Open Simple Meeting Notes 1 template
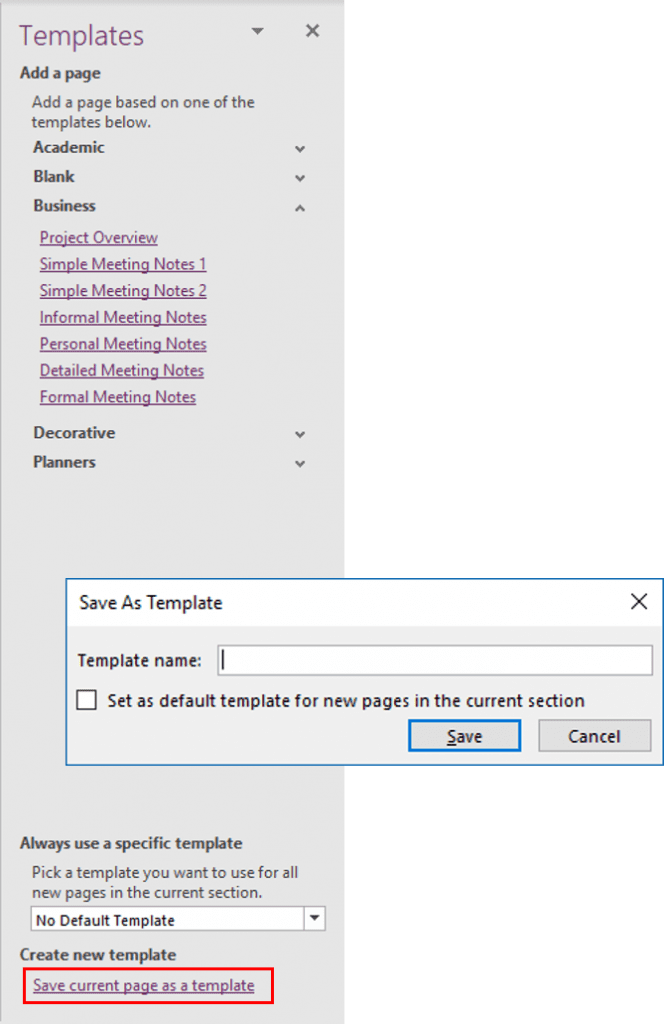Viewport: 664px width, 1024px height. [x=123, y=264]
